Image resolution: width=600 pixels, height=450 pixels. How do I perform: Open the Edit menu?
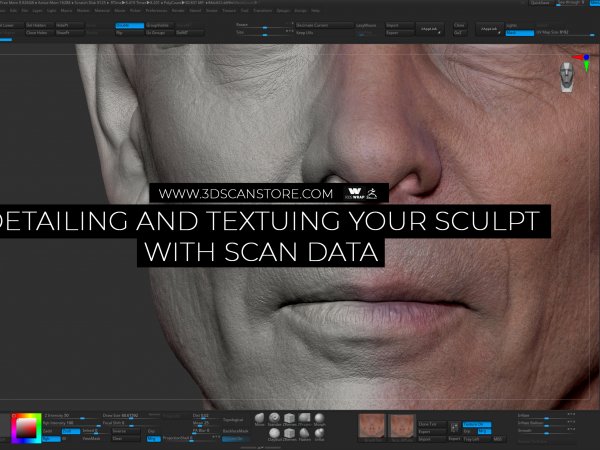[x=13, y=11]
